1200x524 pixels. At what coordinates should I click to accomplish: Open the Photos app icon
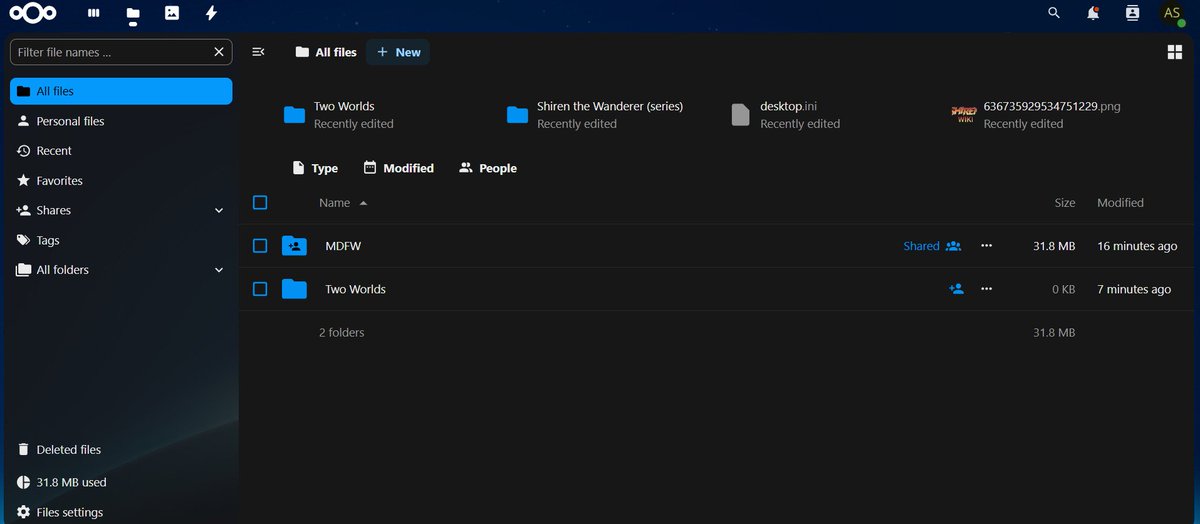pyautogui.click(x=172, y=13)
